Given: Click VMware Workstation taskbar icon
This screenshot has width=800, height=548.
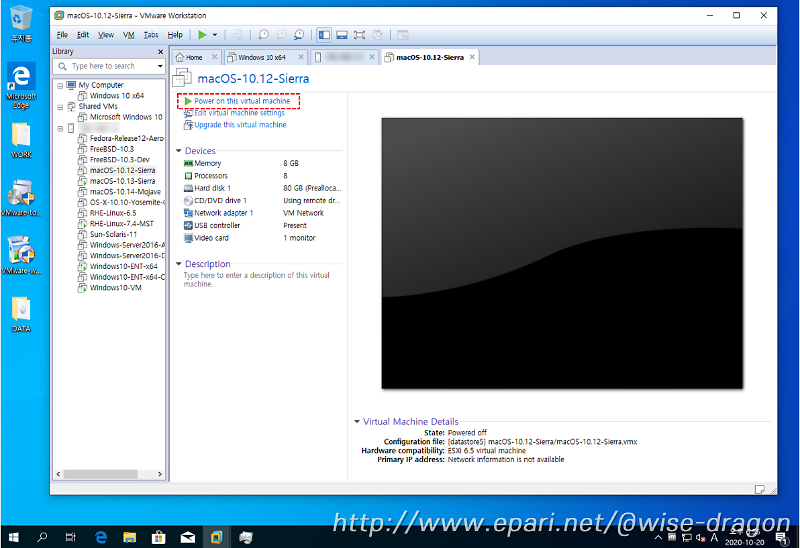Looking at the screenshot, I should [x=216, y=537].
